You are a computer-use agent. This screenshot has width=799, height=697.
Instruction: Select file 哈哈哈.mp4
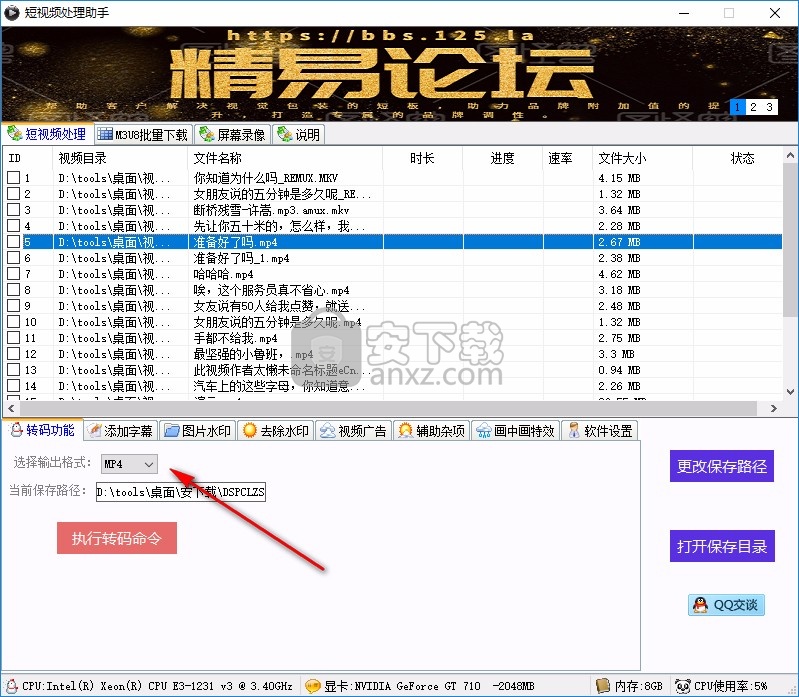[223, 274]
